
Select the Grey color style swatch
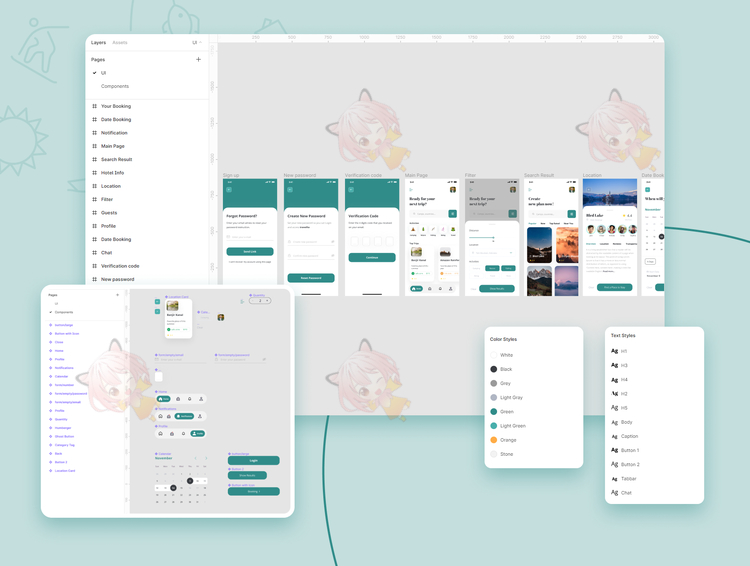(x=494, y=383)
